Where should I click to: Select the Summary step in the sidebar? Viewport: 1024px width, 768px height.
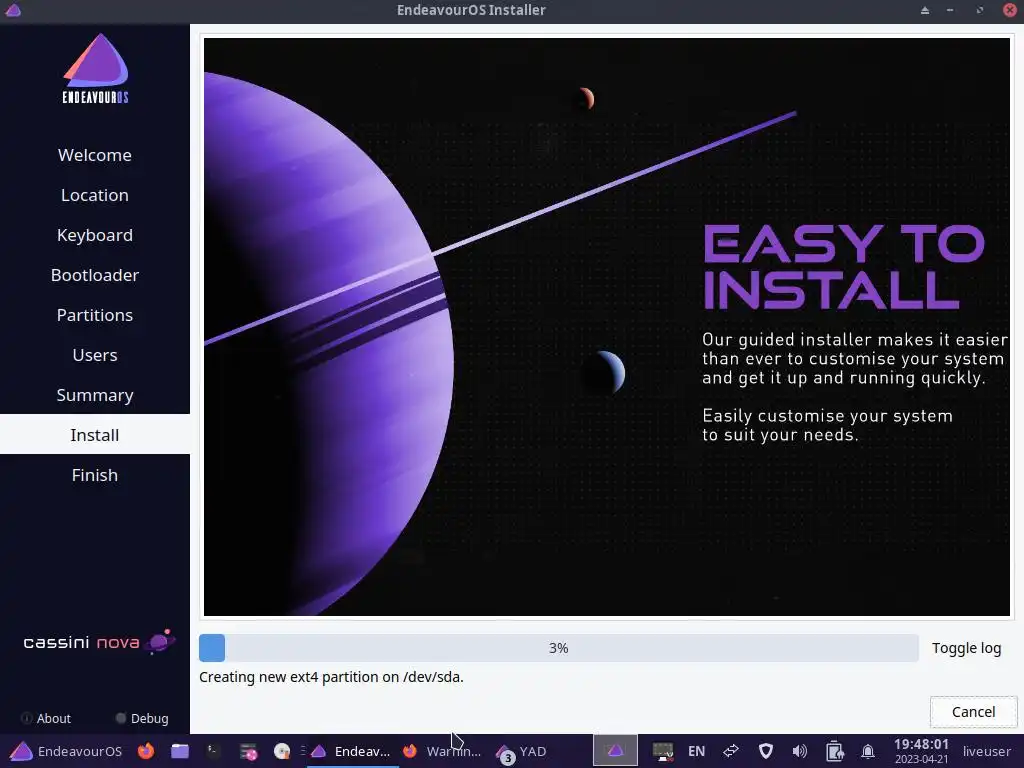coord(95,395)
